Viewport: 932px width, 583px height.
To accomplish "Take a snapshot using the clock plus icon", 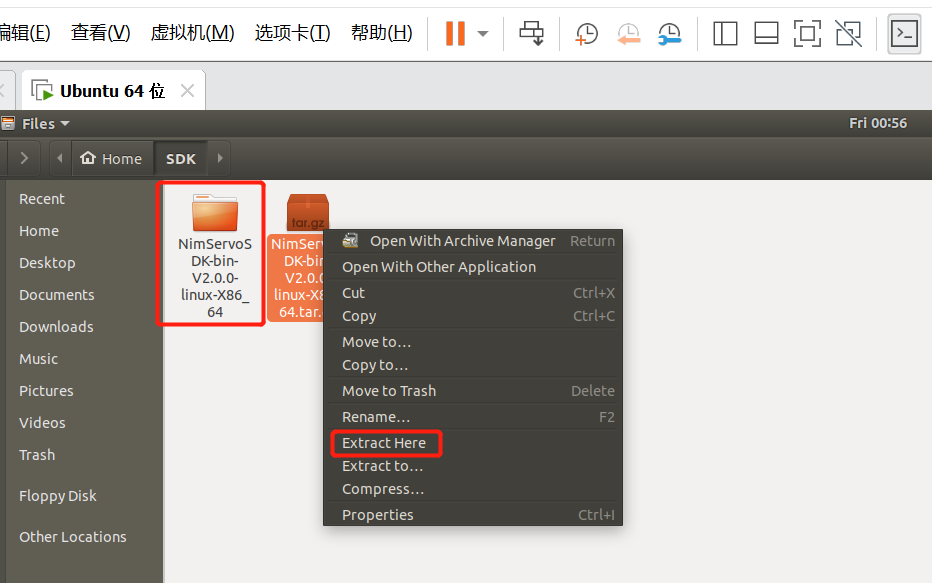I will [586, 34].
